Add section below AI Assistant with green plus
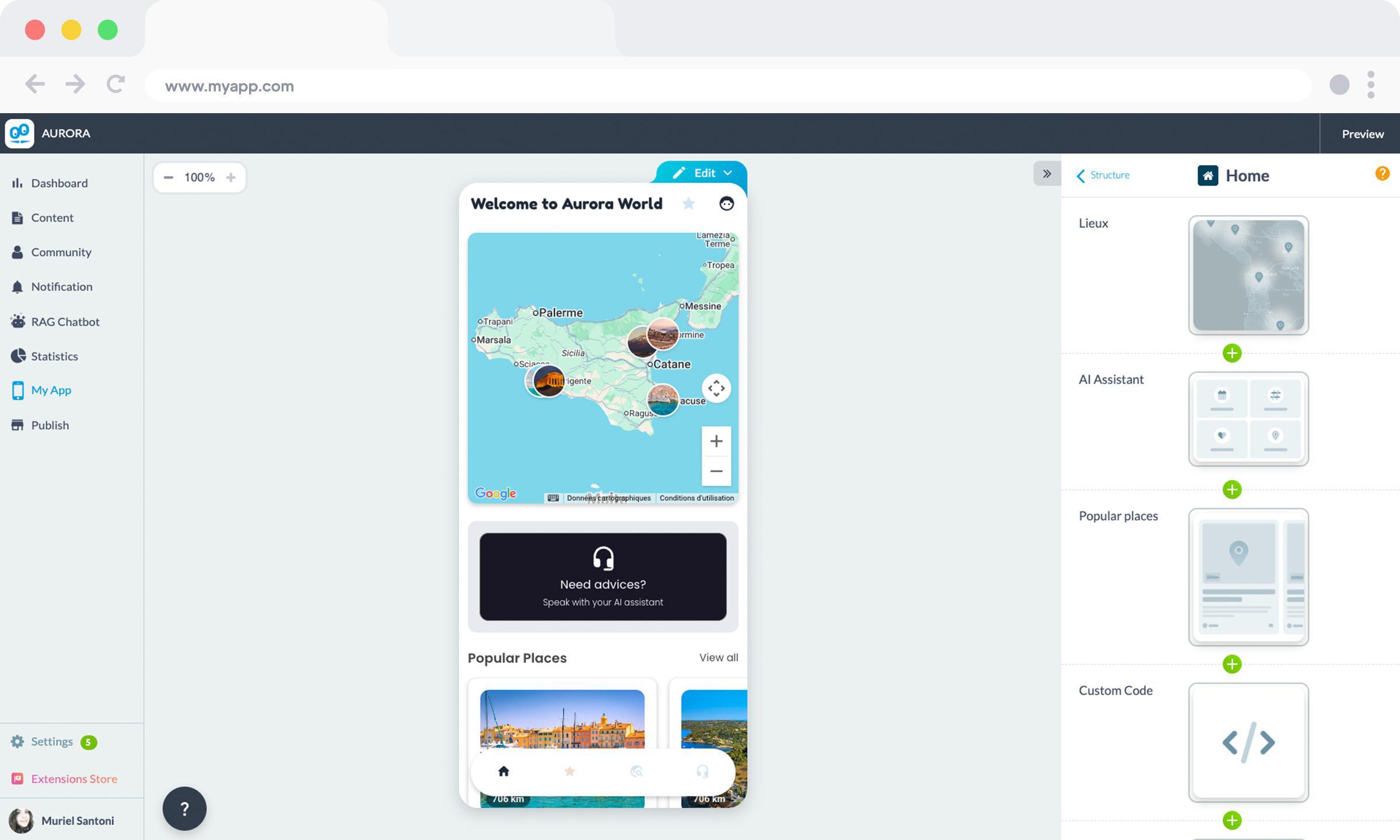Viewport: 1400px width, 840px height. pos(1232,489)
